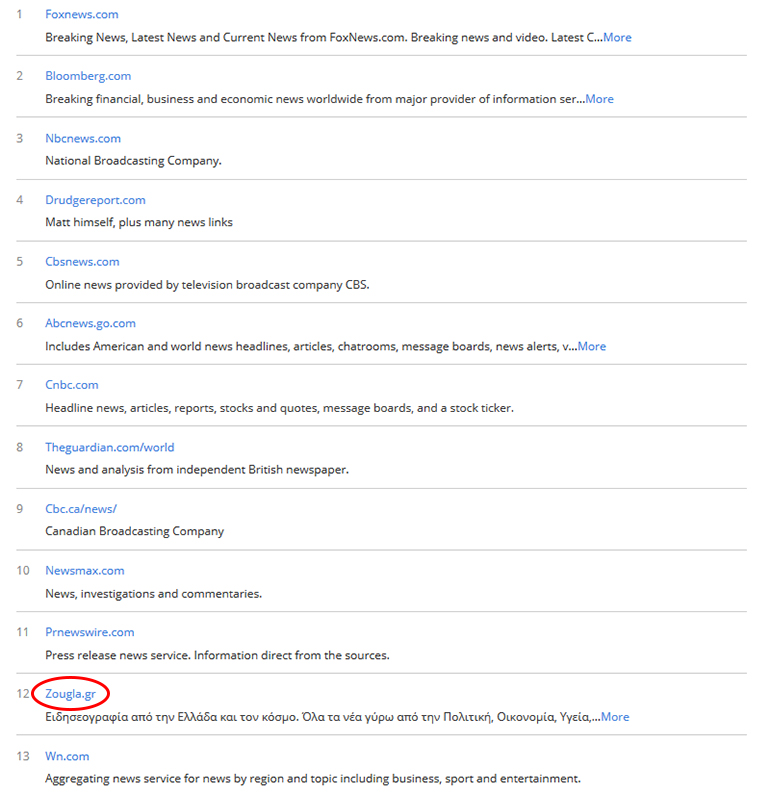This screenshot has height=794, width=770.
Task: Open Drudgereport.com from the list
Action: [x=95, y=200]
